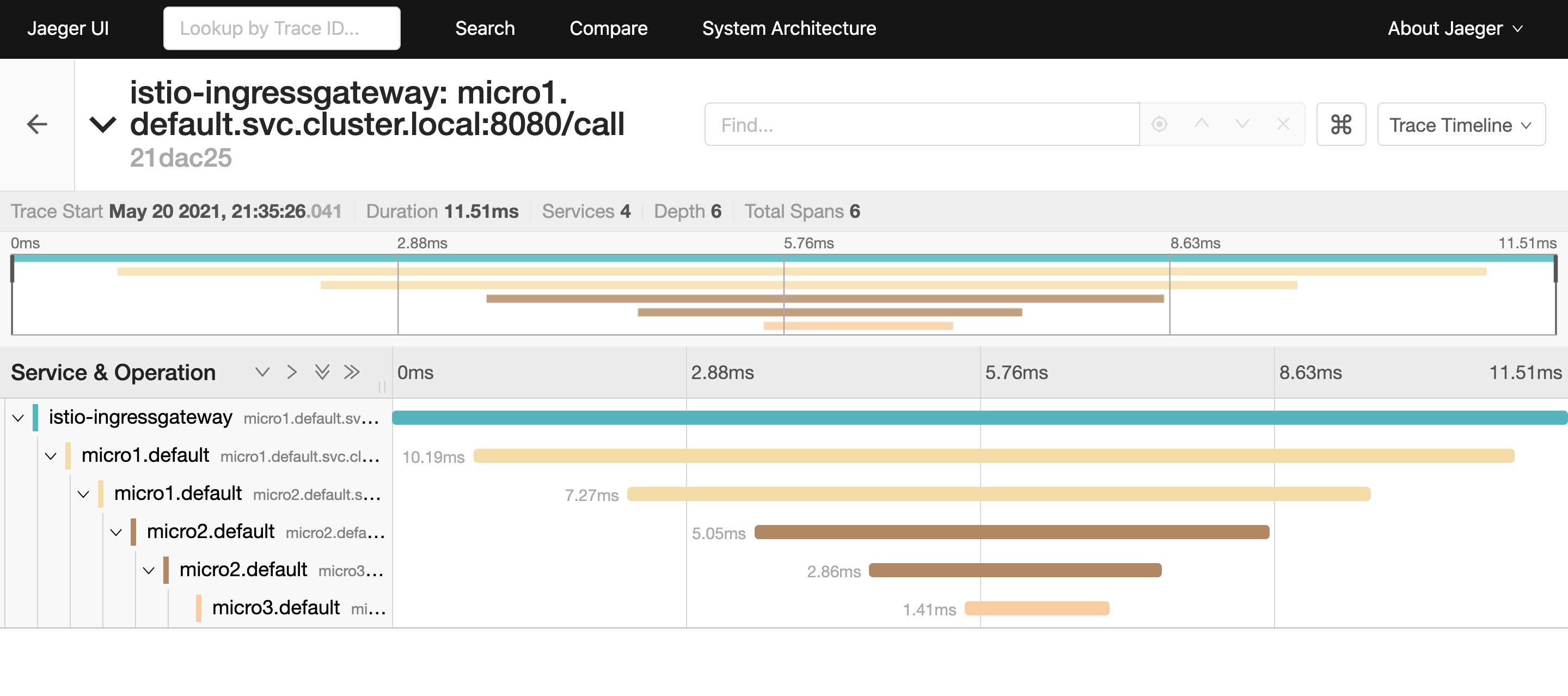
Task: Open About Jaeger menu
Action: (x=1455, y=28)
